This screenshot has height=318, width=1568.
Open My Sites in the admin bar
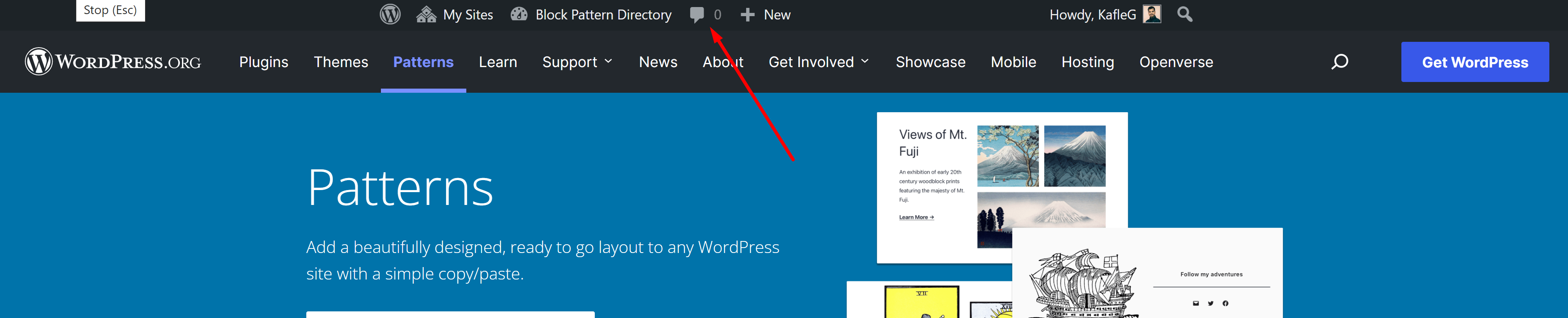click(455, 14)
